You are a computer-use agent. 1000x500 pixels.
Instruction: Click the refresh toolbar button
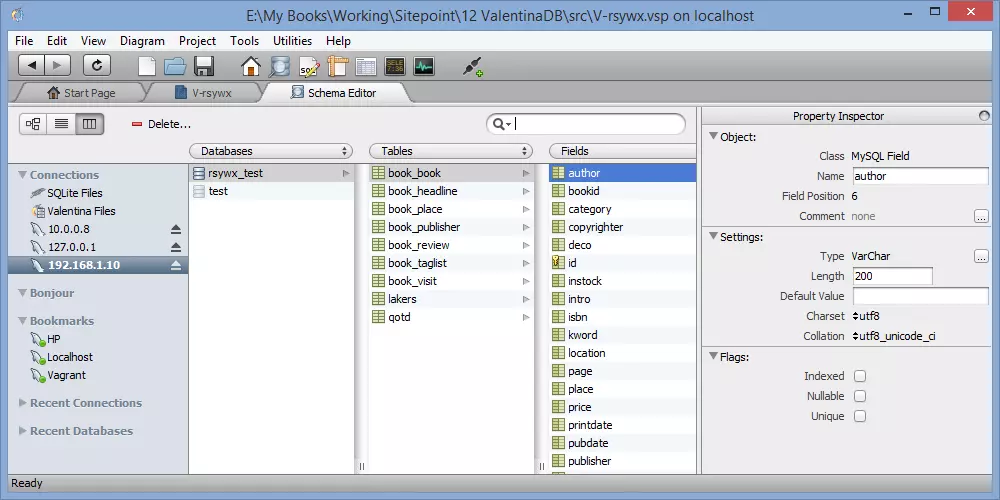97,66
